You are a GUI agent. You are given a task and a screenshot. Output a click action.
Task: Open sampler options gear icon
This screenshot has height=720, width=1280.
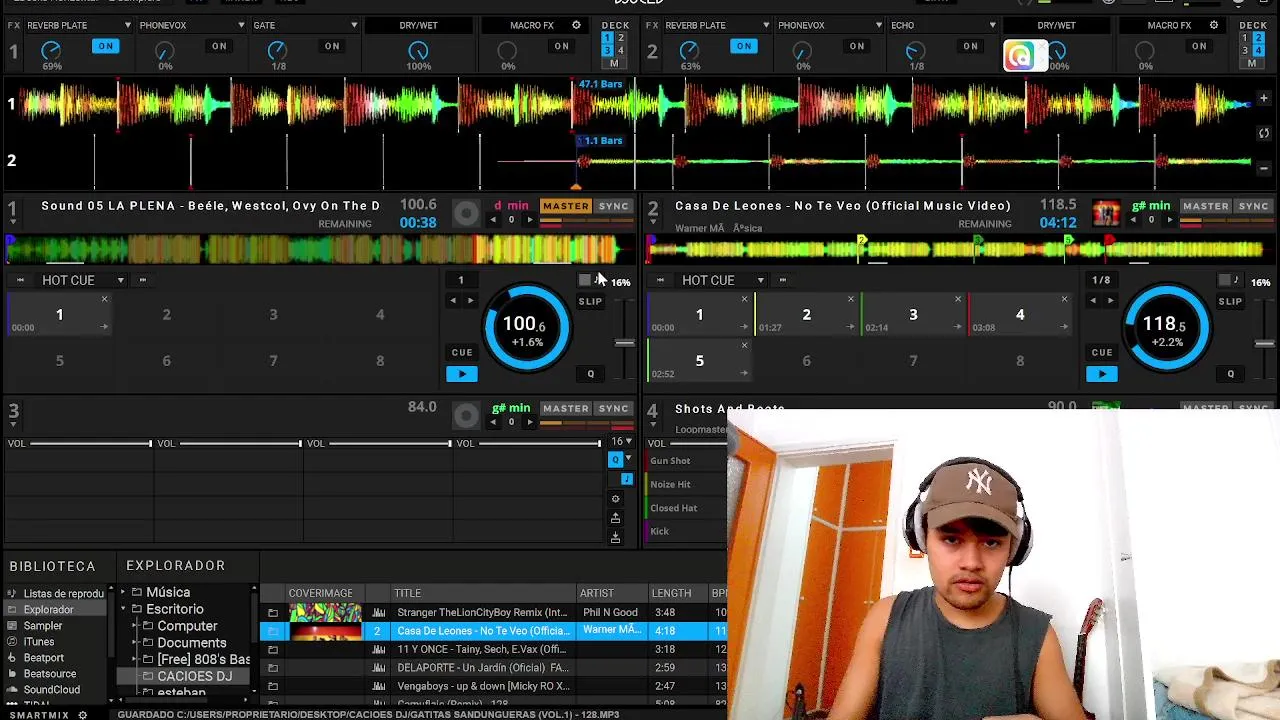pos(615,498)
